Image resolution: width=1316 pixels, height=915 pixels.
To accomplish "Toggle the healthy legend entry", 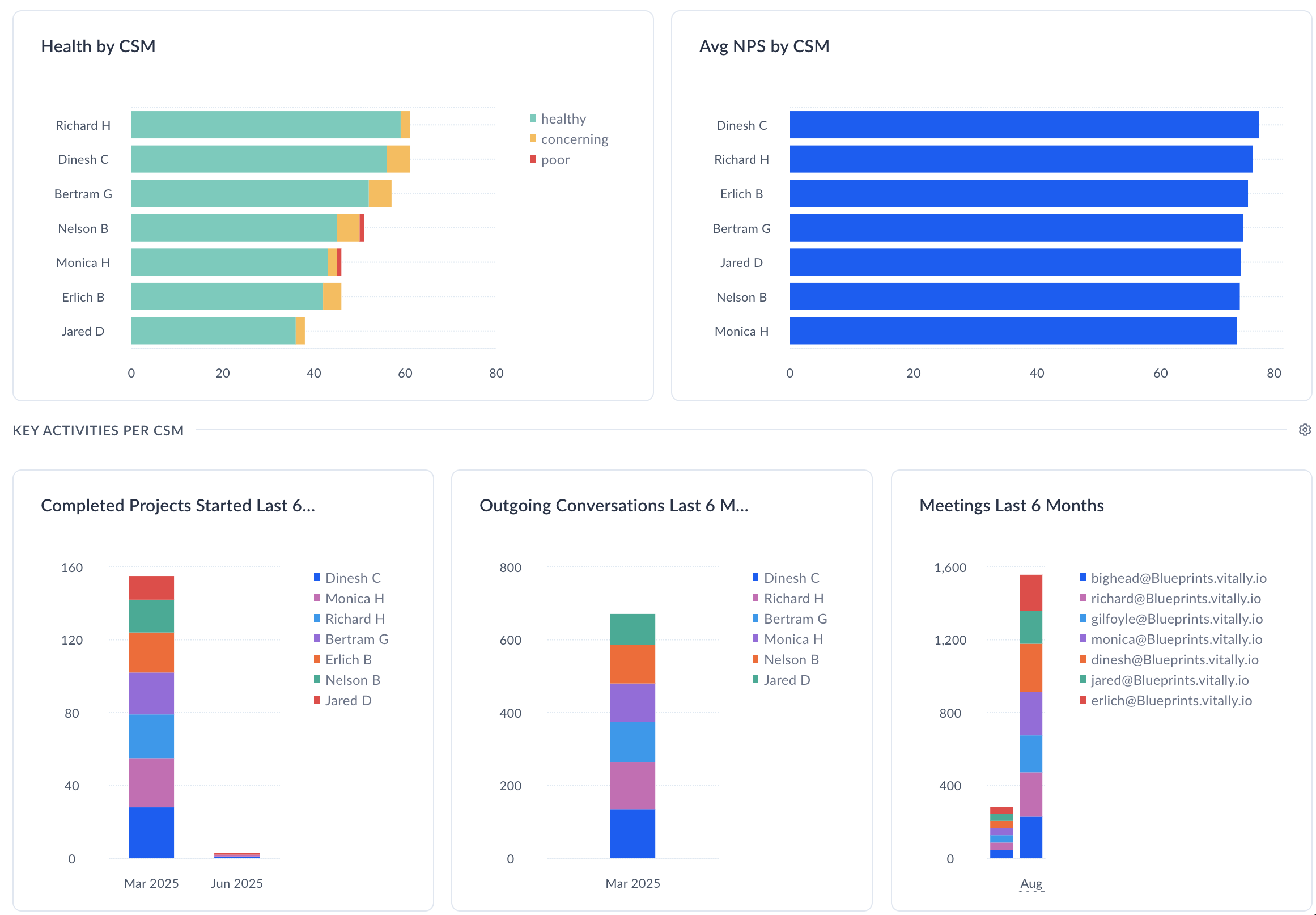I will (x=563, y=118).
